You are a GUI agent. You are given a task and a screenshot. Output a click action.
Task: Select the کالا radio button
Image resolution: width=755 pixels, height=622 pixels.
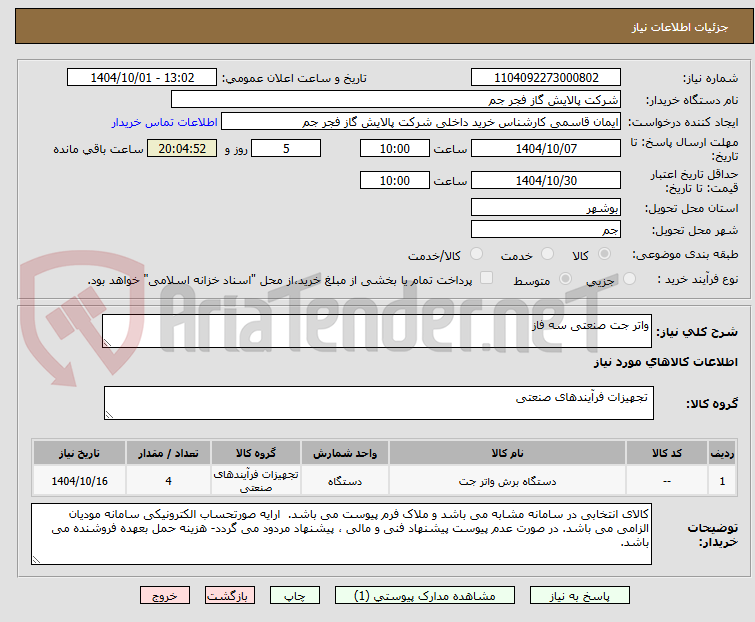click(604, 254)
